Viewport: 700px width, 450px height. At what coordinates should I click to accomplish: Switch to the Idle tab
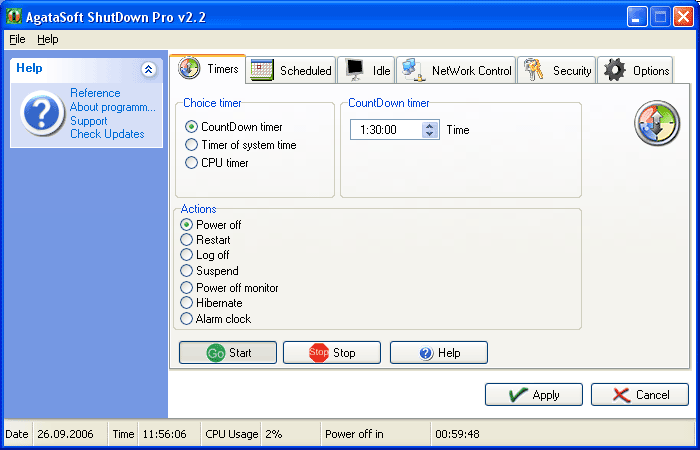click(x=367, y=70)
